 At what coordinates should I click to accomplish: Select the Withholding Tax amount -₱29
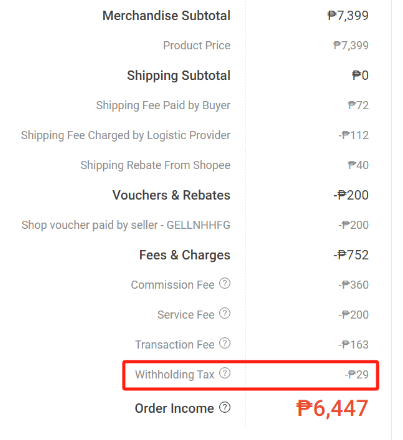(x=357, y=375)
